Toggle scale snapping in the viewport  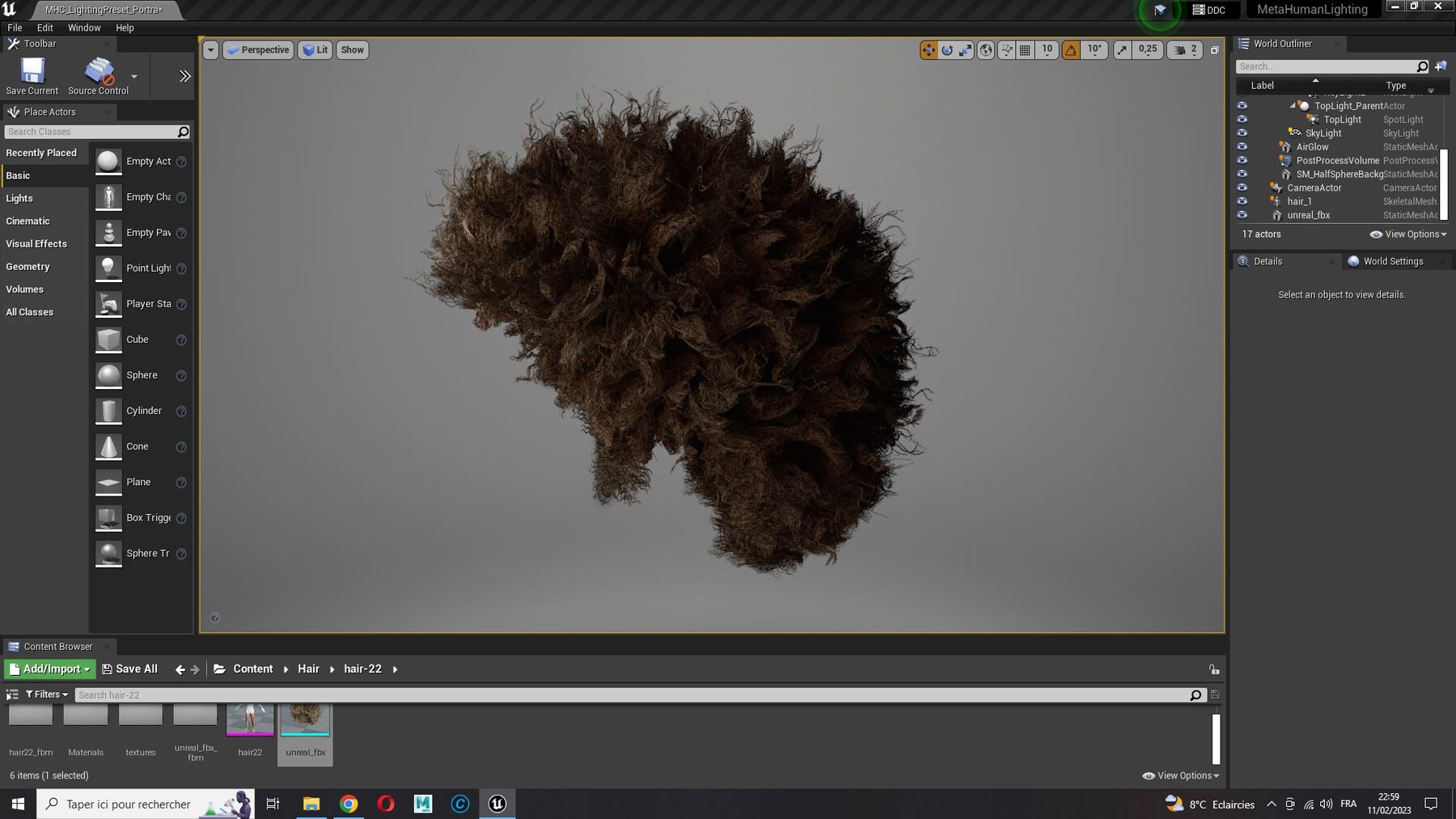pyautogui.click(x=1122, y=50)
